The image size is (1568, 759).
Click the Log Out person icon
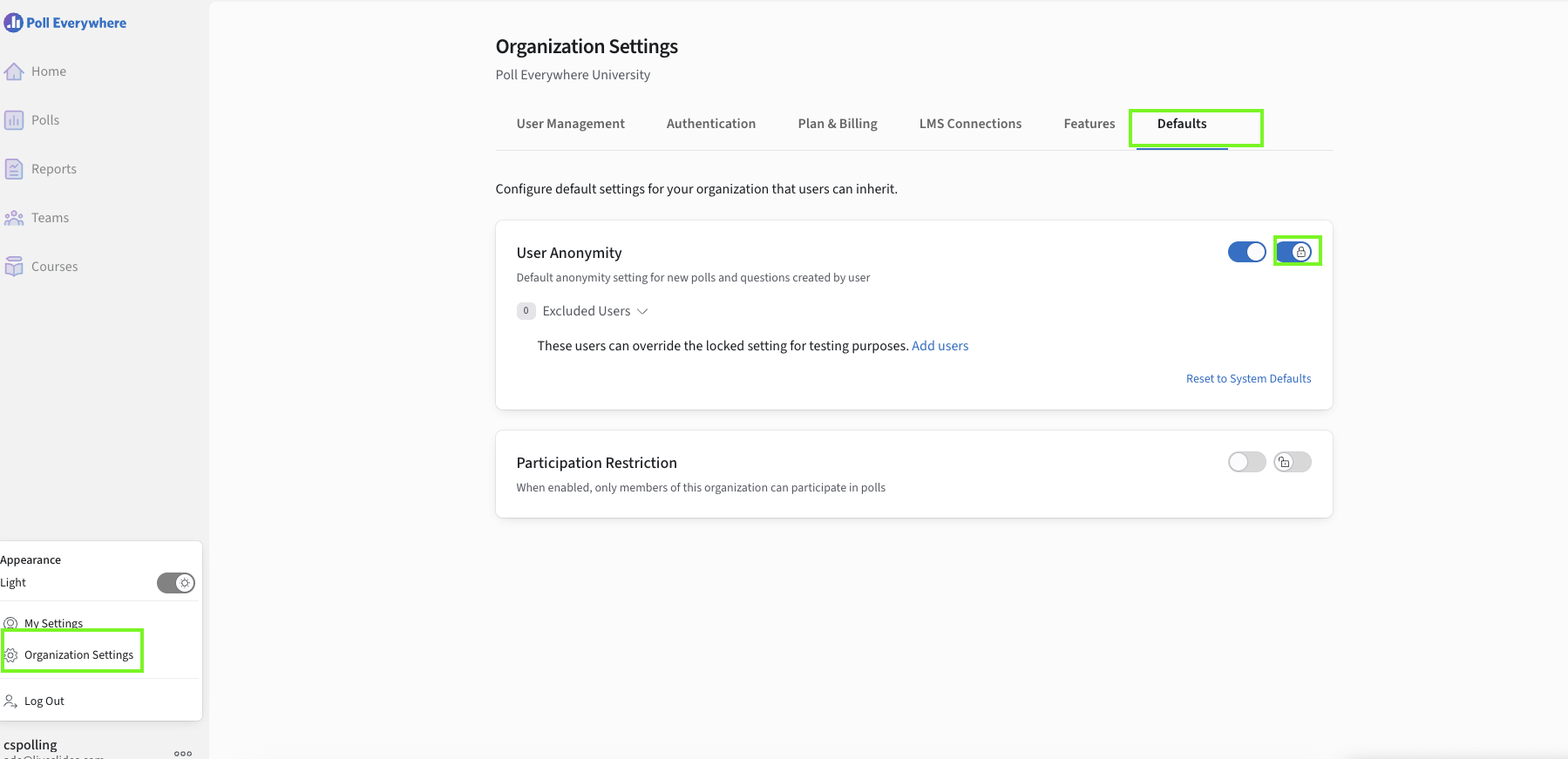click(x=10, y=701)
